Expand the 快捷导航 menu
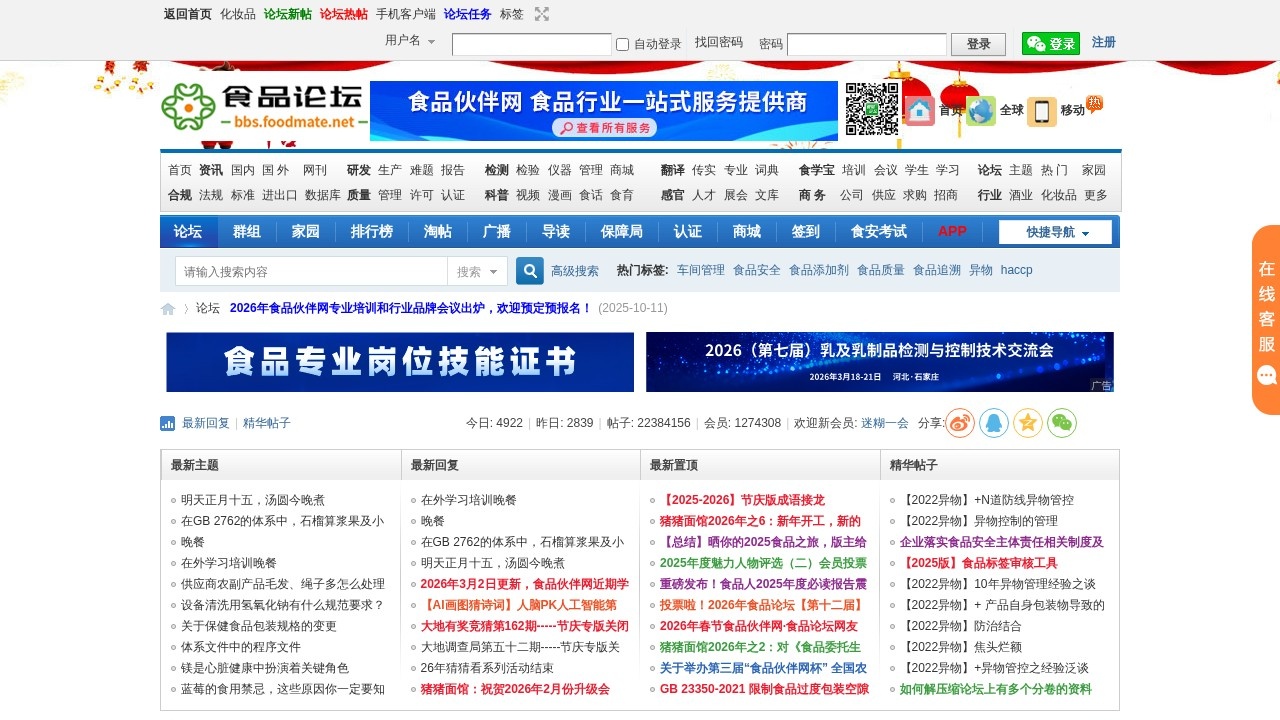The image size is (1280, 720). click(x=1055, y=233)
